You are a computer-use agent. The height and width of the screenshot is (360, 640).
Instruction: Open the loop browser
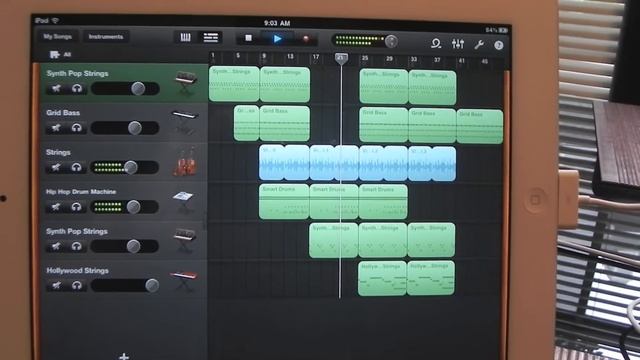(x=436, y=43)
